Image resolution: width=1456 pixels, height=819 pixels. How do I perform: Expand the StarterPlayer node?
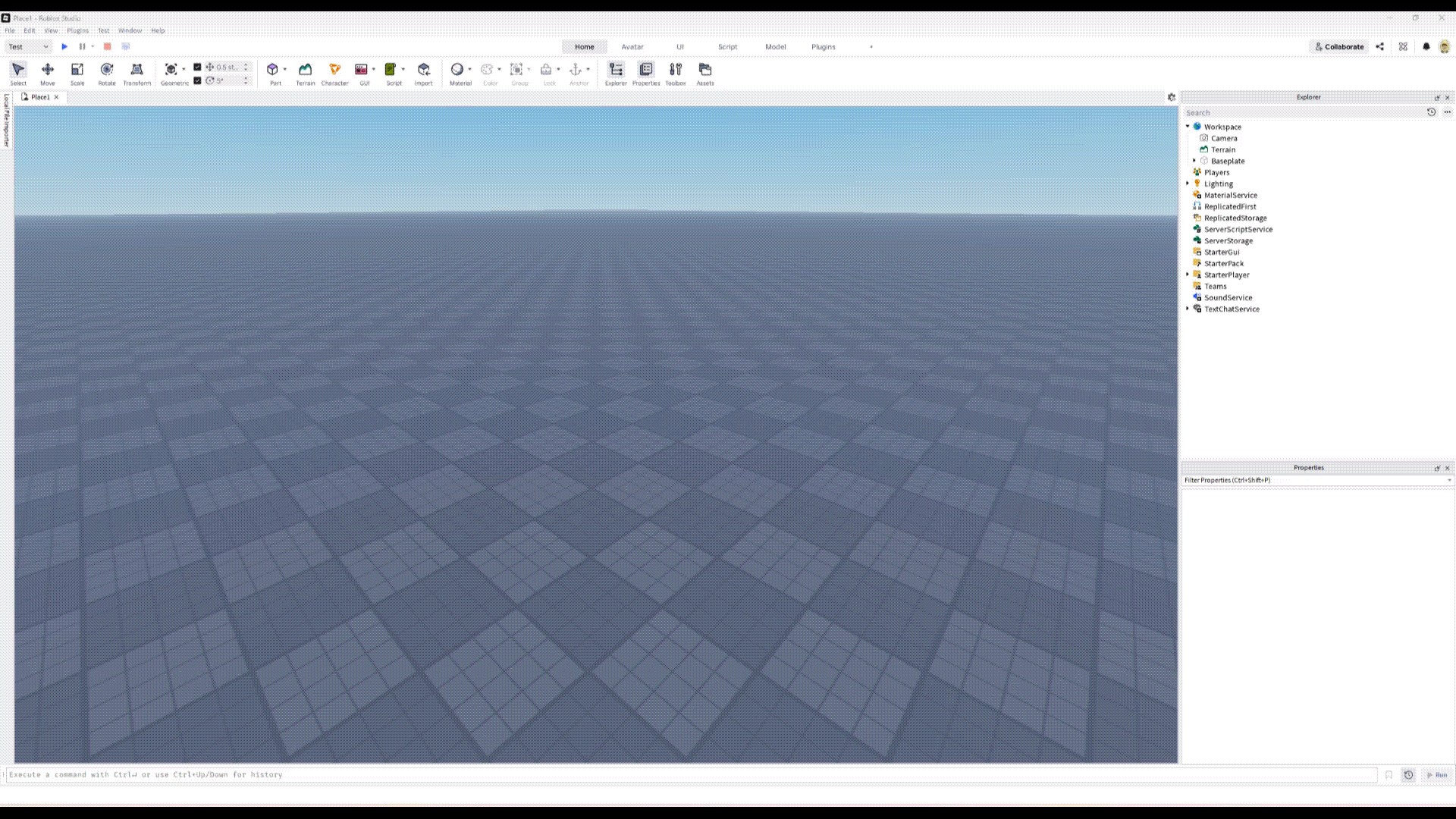(1188, 275)
